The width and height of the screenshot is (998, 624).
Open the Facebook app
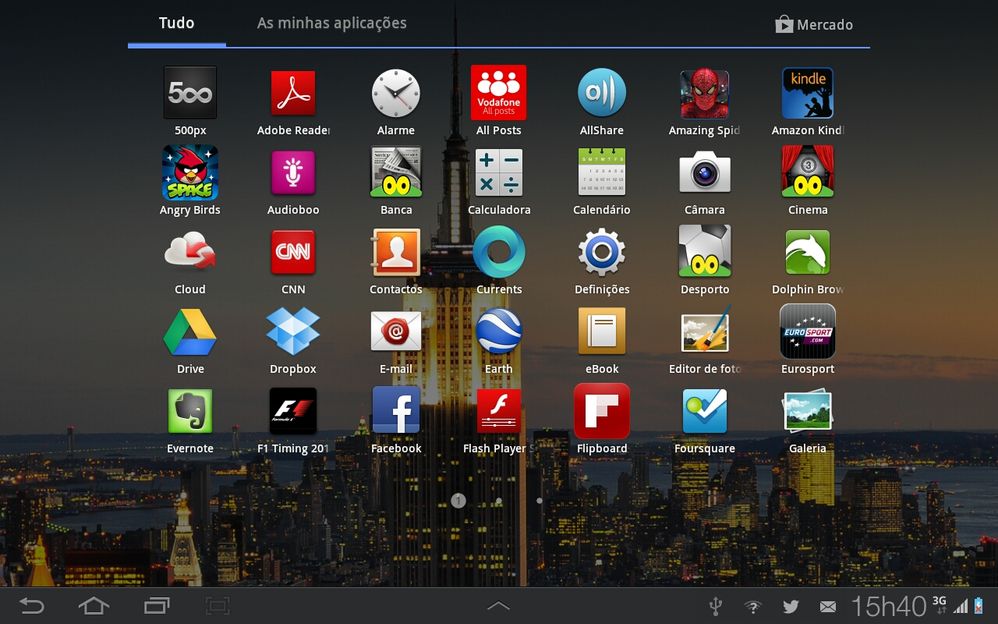396,411
